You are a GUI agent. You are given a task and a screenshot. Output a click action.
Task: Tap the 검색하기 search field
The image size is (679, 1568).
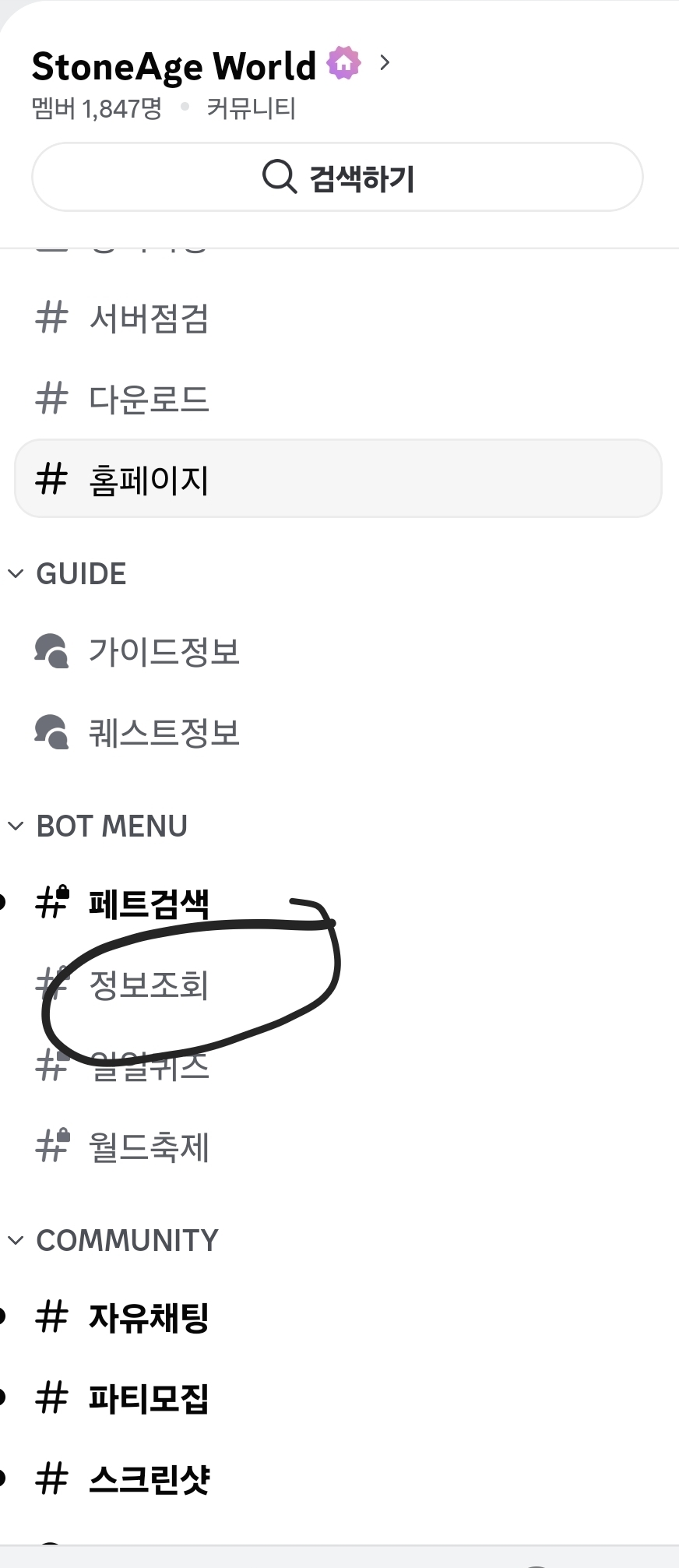[337, 177]
